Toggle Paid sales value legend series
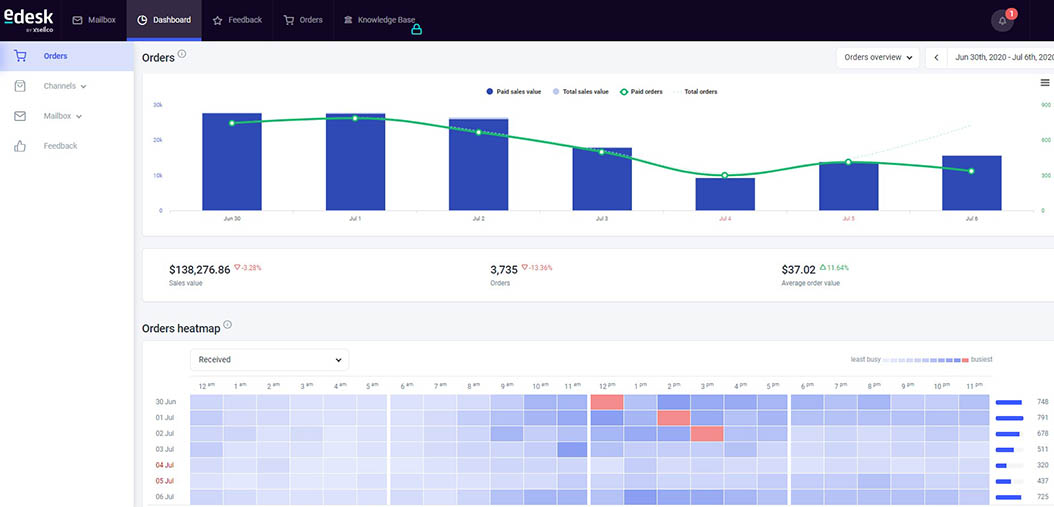 click(x=514, y=91)
